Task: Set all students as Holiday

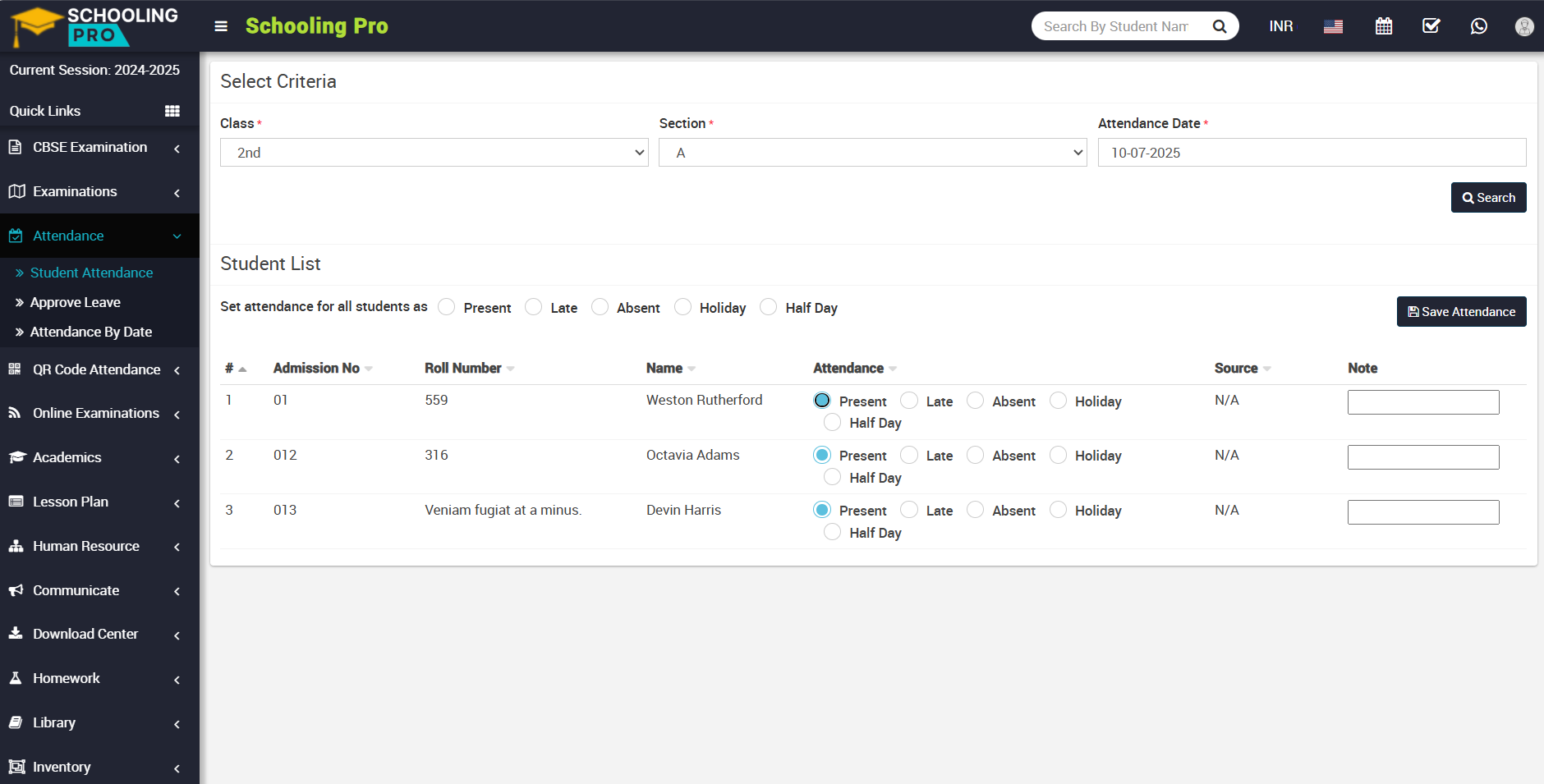Action: tap(682, 307)
